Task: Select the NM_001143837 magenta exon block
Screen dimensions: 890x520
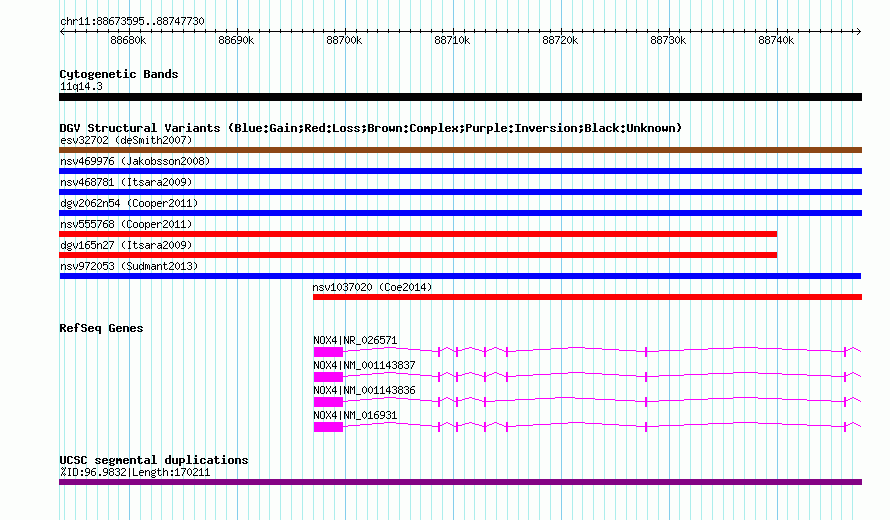Action: click(x=328, y=377)
